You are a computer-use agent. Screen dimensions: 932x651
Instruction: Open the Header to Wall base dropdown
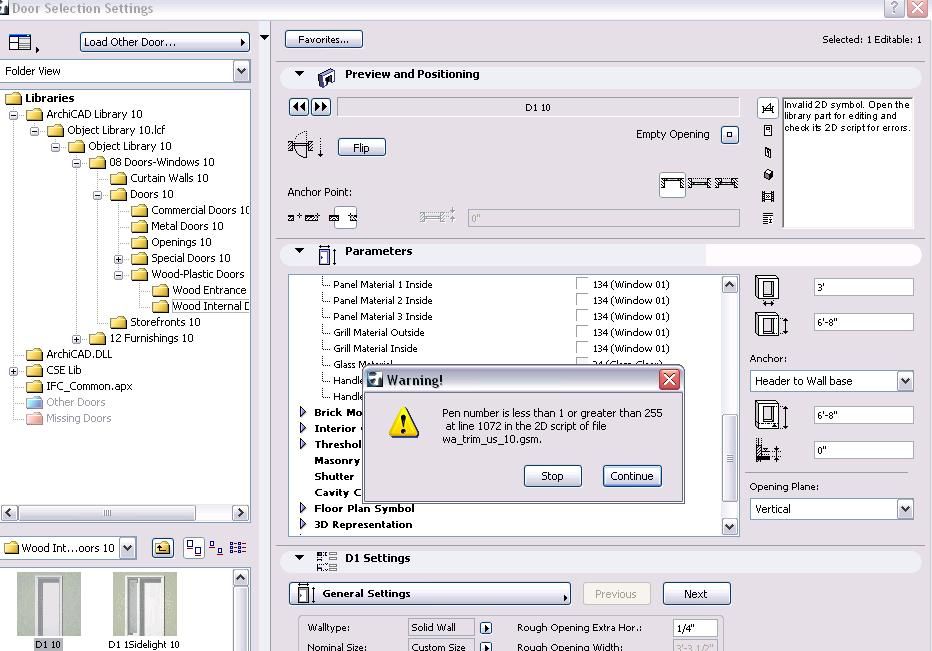click(x=831, y=380)
